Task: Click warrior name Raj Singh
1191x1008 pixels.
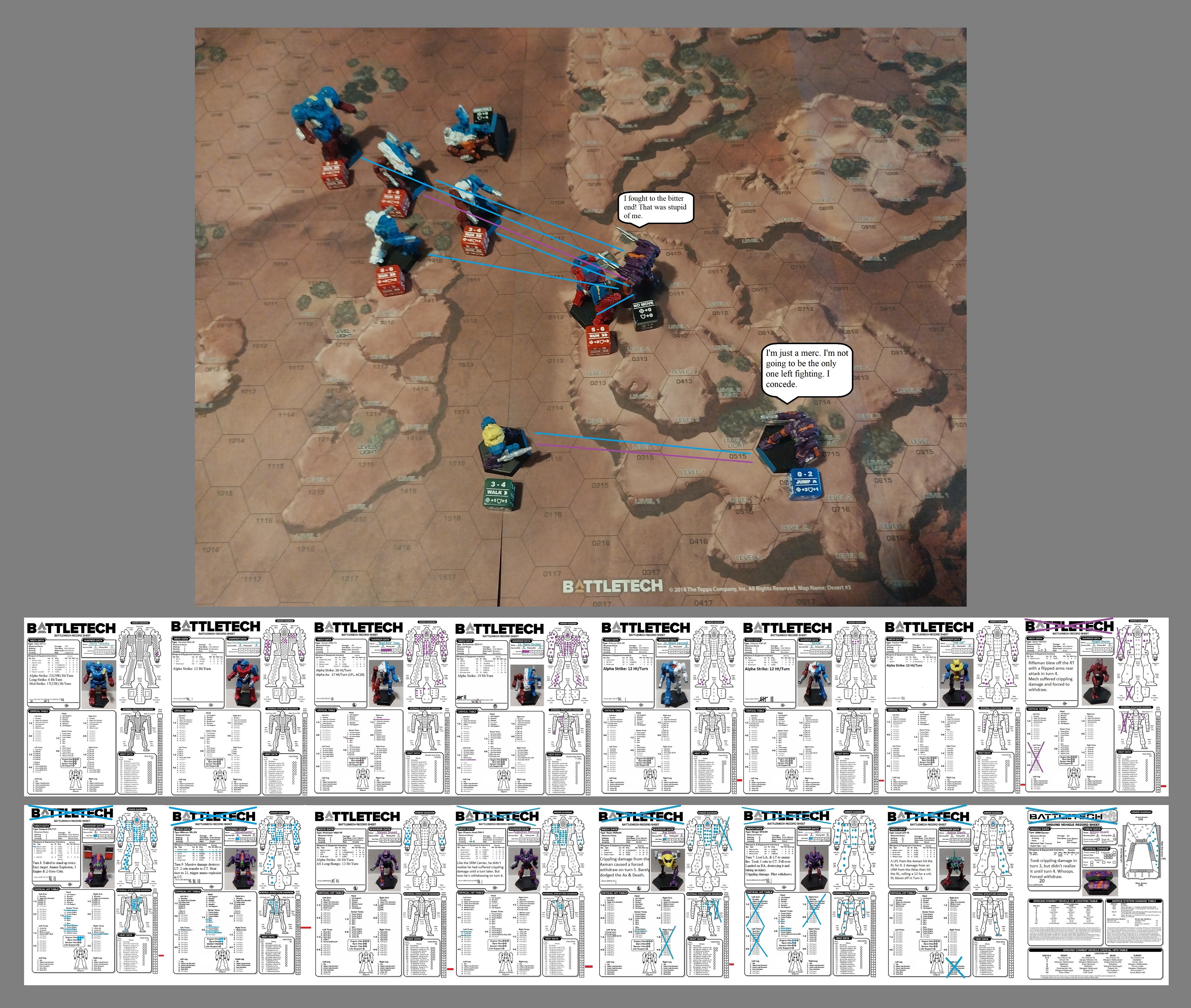Action: [x=669, y=832]
